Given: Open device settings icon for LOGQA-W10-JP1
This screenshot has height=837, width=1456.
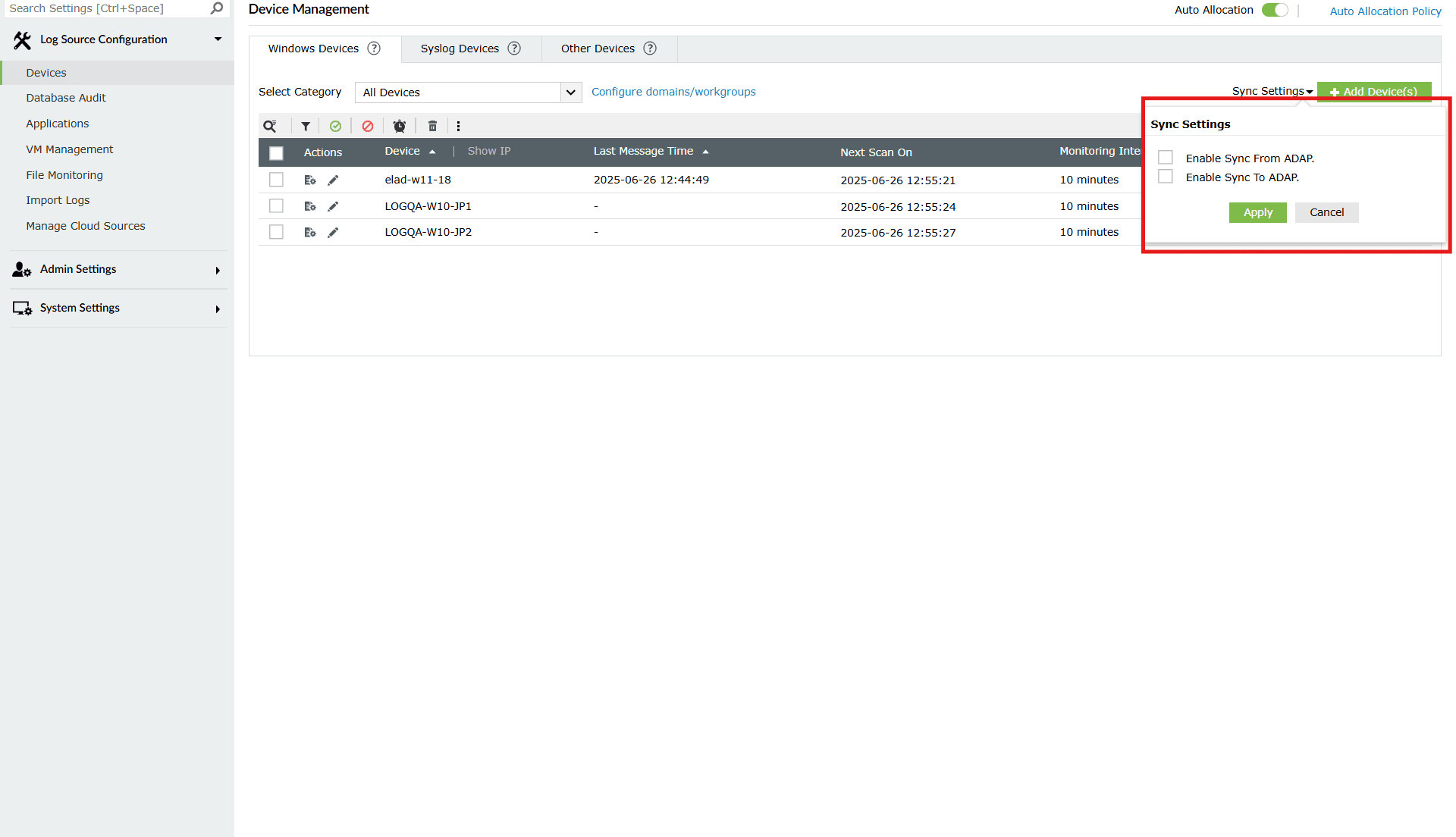Looking at the screenshot, I should click(309, 206).
